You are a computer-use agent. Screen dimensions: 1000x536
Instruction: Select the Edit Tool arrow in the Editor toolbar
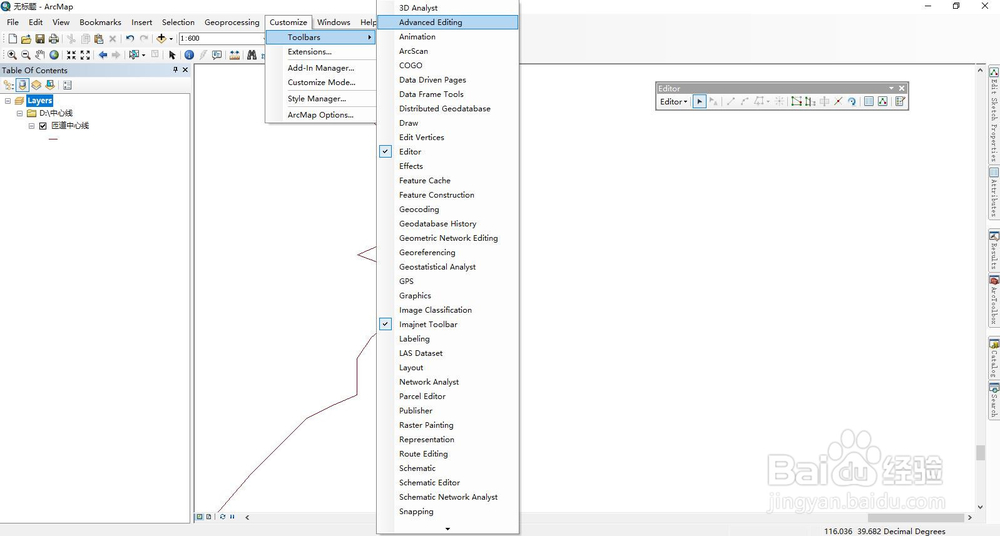tap(700, 101)
